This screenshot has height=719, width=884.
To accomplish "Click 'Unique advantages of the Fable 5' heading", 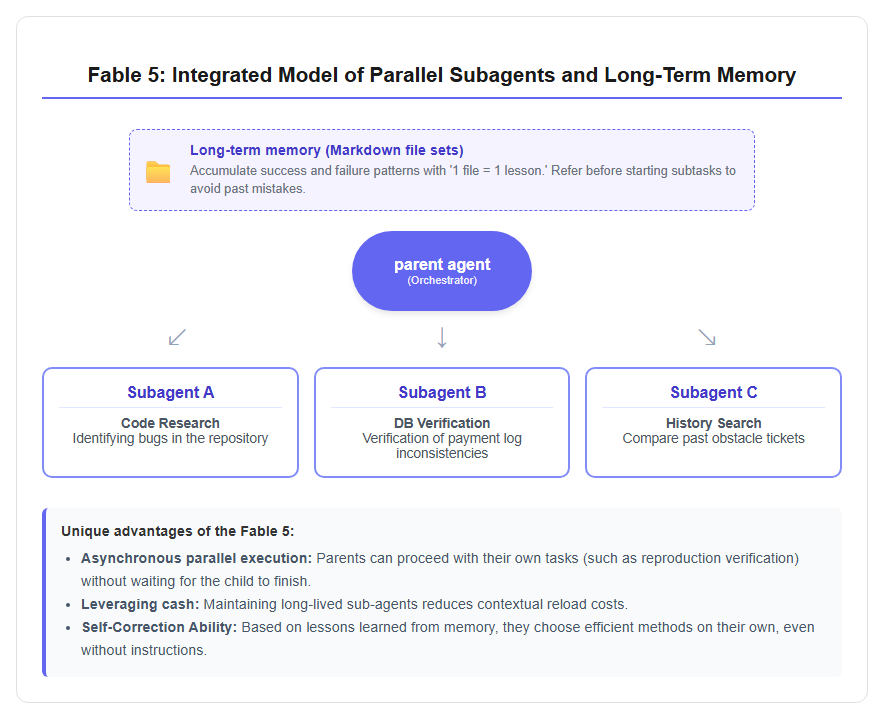I will (178, 531).
